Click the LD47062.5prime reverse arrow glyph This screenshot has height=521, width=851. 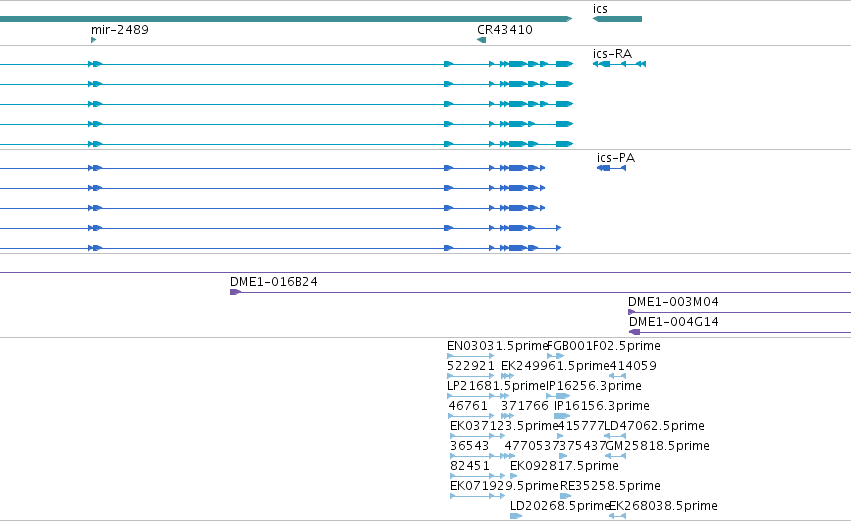coord(615,436)
